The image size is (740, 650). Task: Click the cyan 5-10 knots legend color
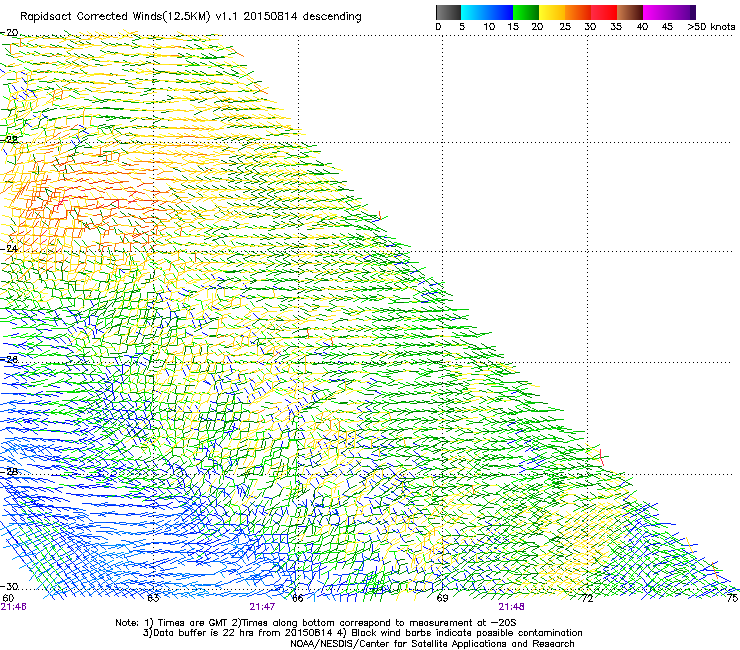(474, 12)
